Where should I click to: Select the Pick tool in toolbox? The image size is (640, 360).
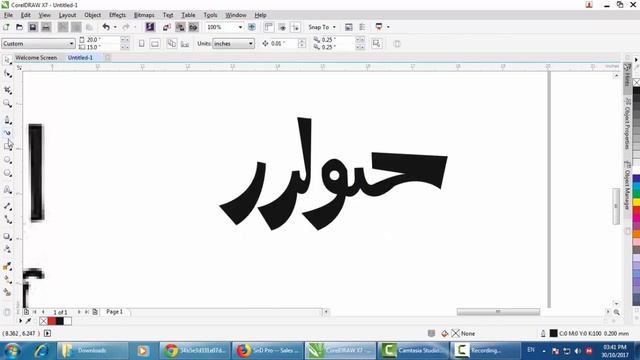(x=7, y=60)
